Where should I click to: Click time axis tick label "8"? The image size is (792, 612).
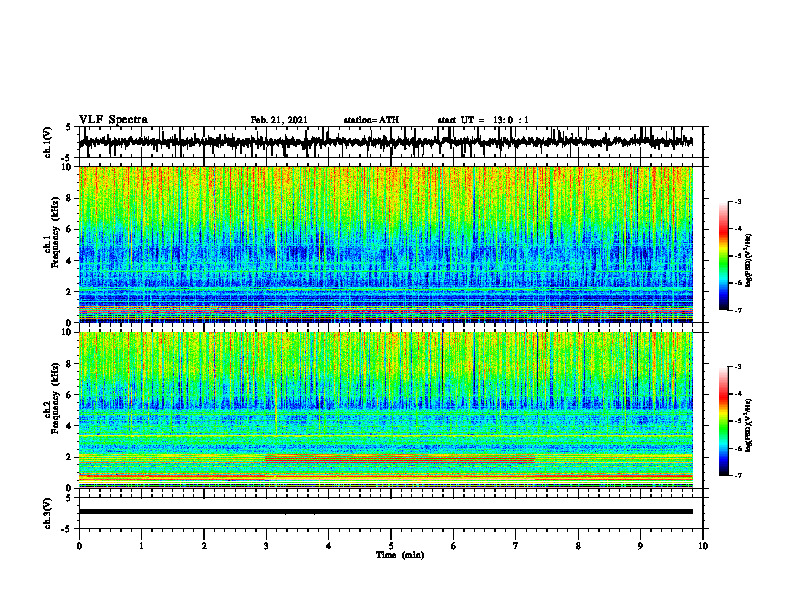(x=578, y=546)
